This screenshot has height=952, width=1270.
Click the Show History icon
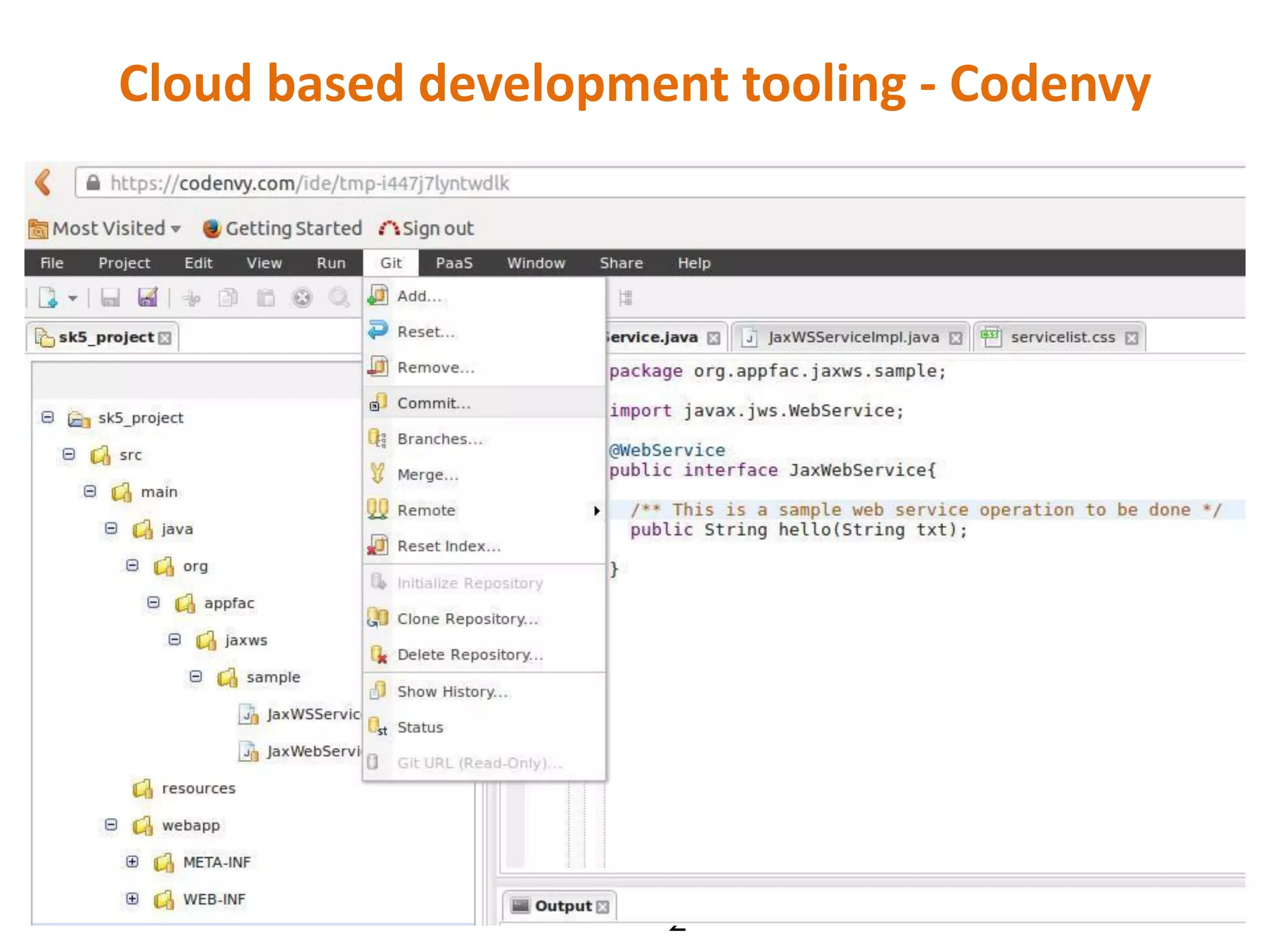378,690
